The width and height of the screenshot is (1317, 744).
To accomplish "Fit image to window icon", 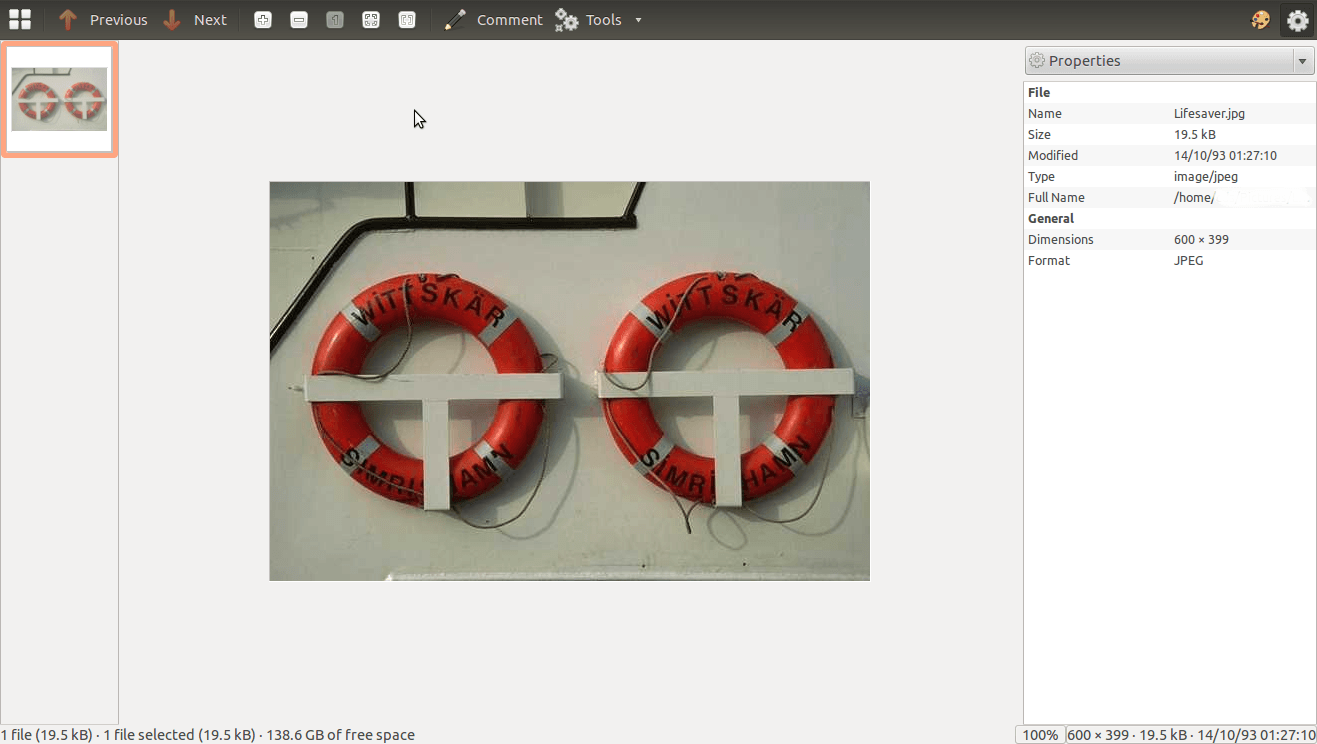I will tap(371, 19).
